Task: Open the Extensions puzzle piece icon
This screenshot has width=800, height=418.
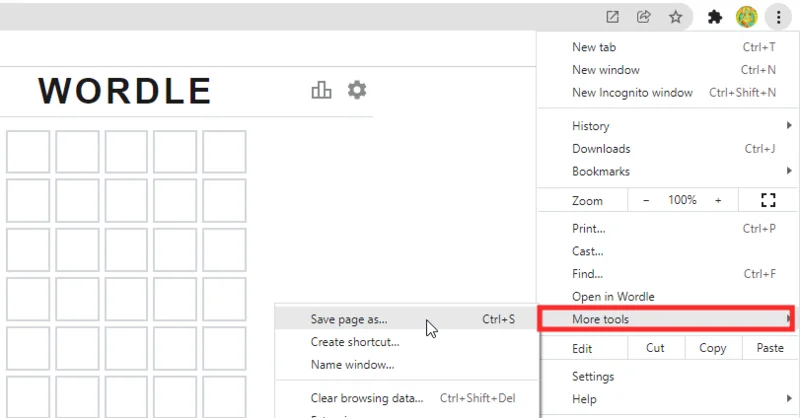Action: click(715, 17)
